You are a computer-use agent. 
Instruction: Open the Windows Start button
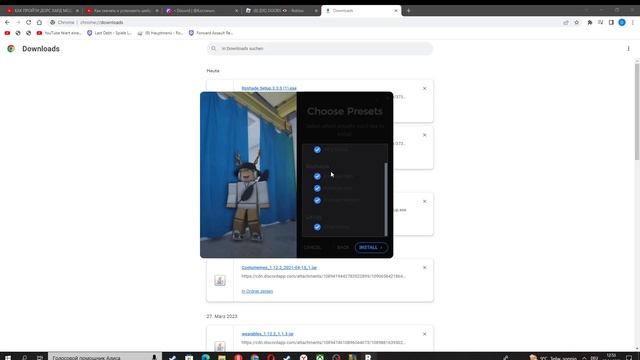click(x=7, y=358)
